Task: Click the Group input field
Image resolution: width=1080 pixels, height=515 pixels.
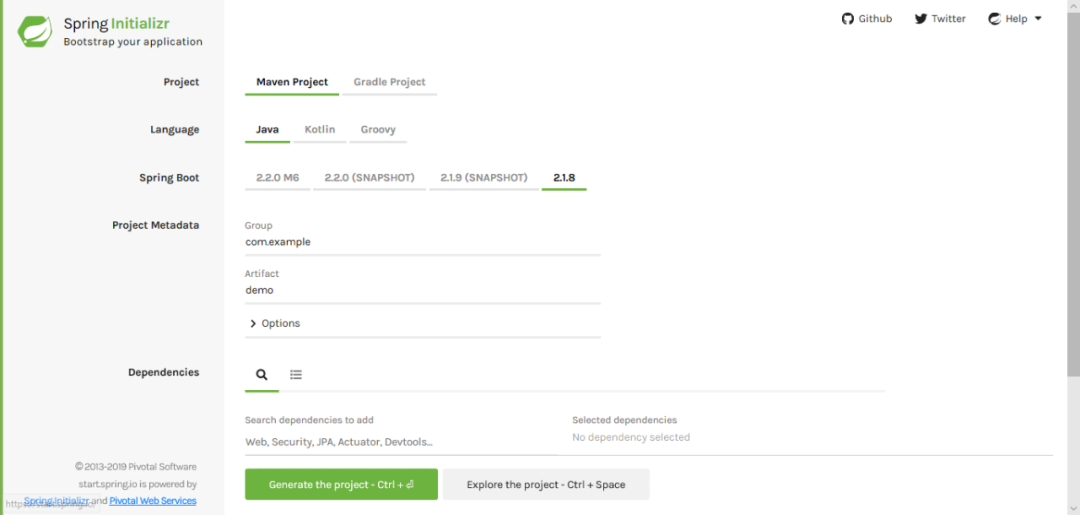Action: pos(423,242)
